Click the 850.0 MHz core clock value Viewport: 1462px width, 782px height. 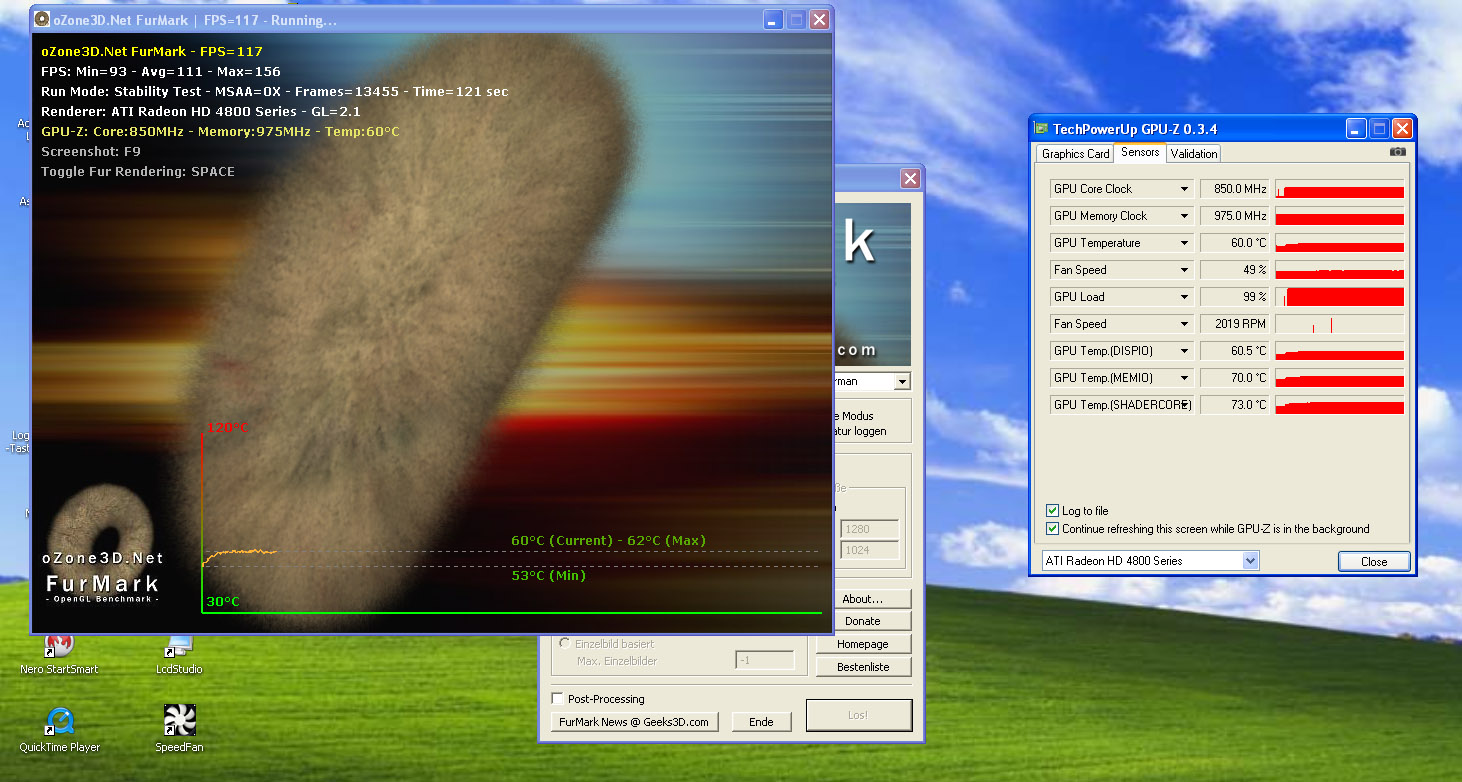(x=1234, y=189)
